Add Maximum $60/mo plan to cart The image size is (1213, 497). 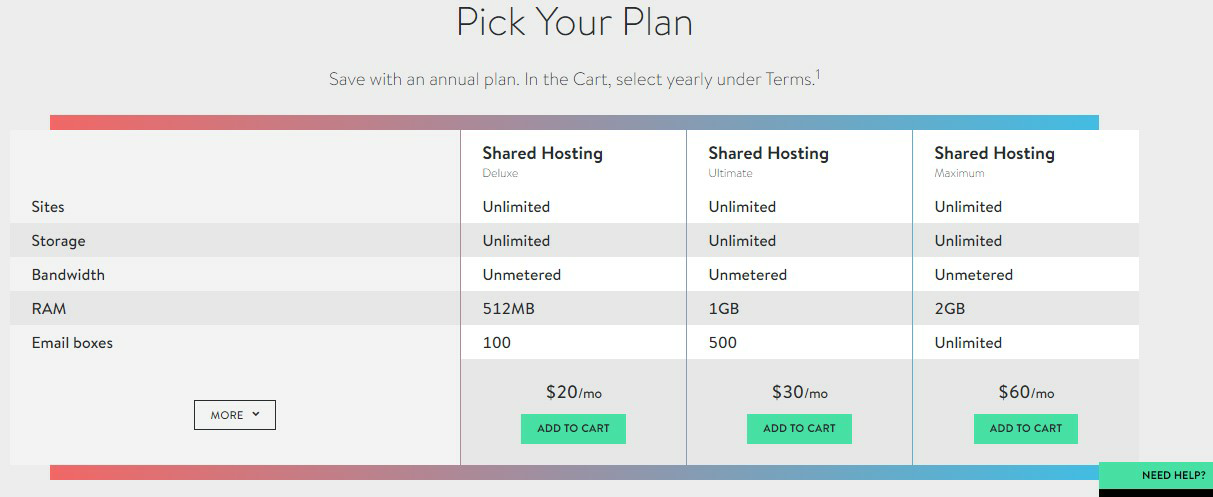click(1026, 428)
